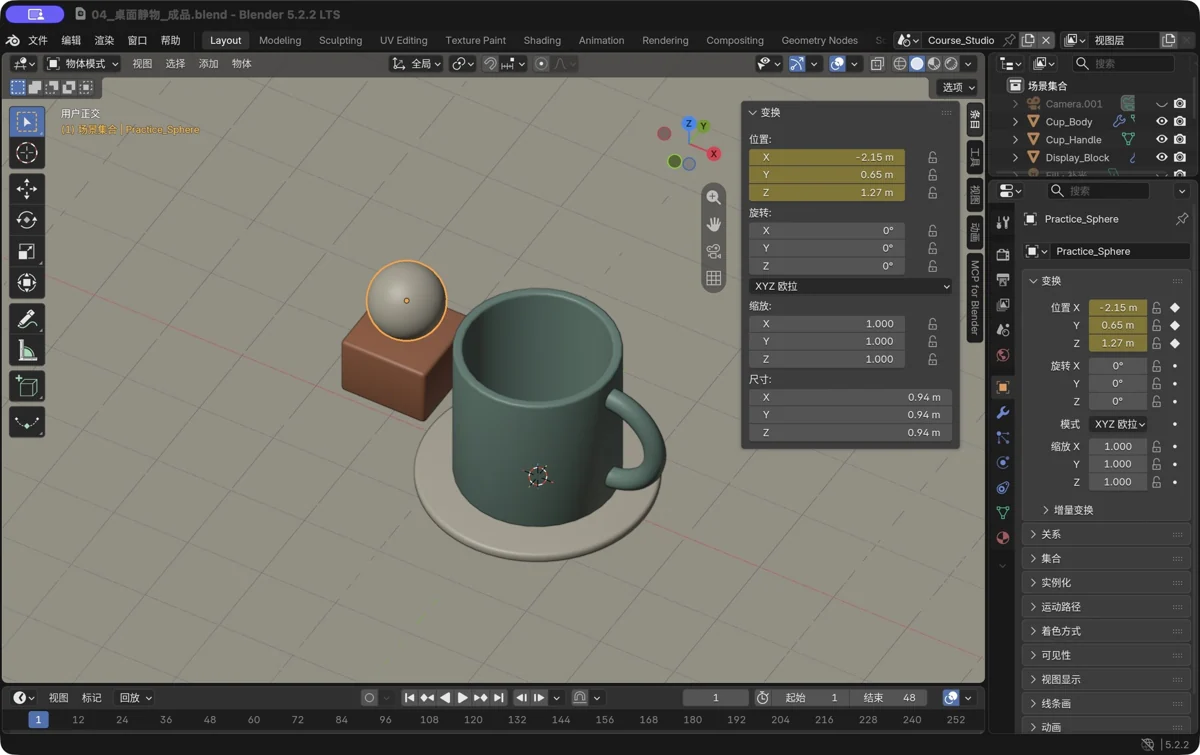The height and width of the screenshot is (755, 1200).
Task: Open the 添加 menu in the viewport header
Action: 208,64
